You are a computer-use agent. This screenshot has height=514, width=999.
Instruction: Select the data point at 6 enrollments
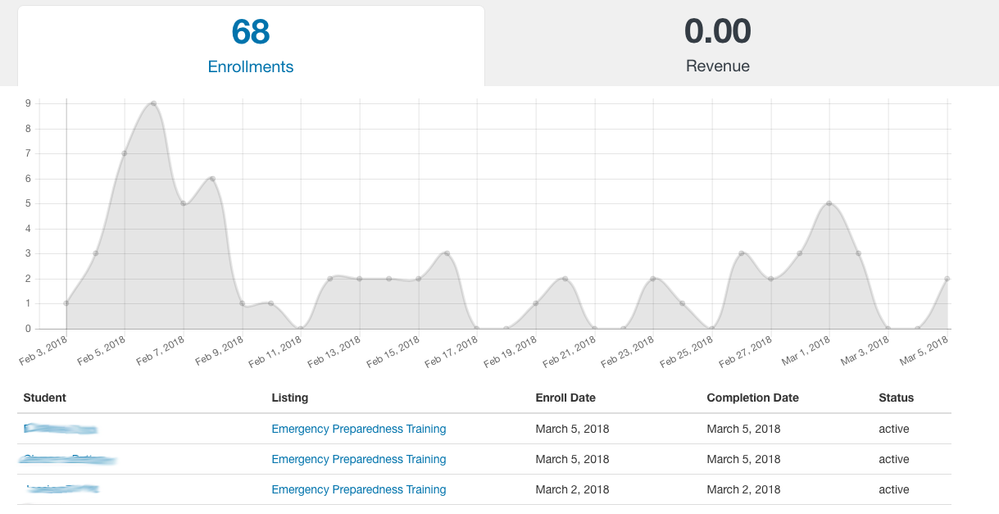[212, 179]
